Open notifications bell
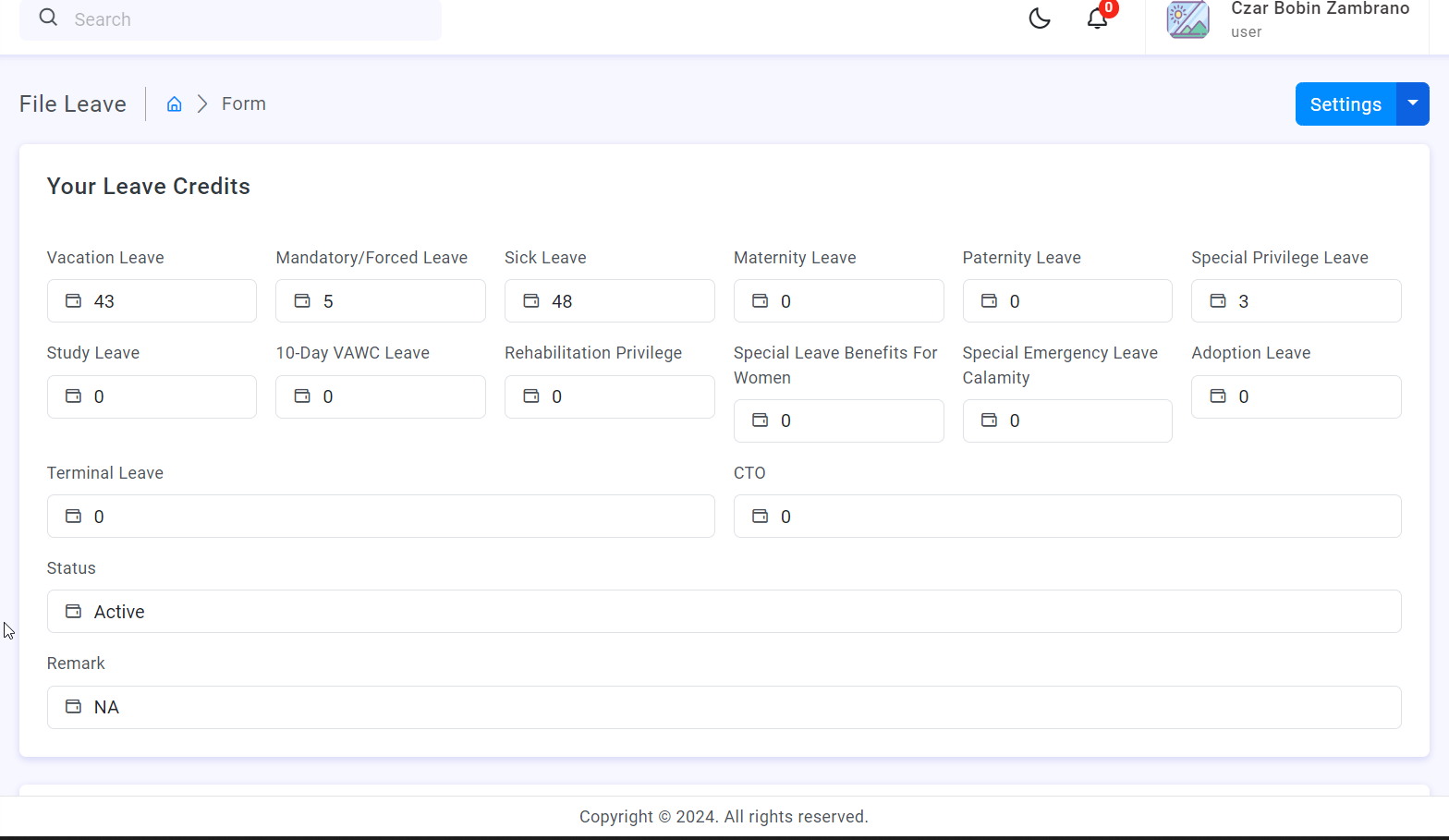Screen dimensions: 1449x840 point(1097,18)
